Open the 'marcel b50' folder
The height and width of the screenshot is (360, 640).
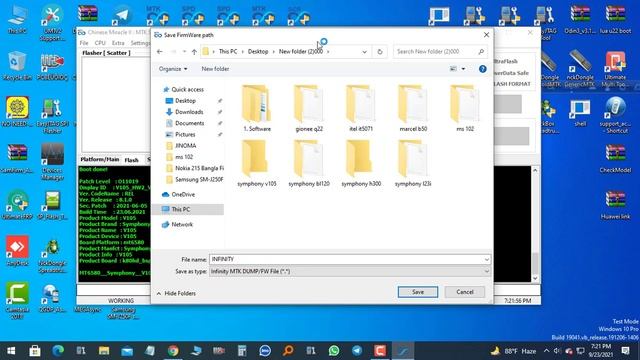click(413, 108)
